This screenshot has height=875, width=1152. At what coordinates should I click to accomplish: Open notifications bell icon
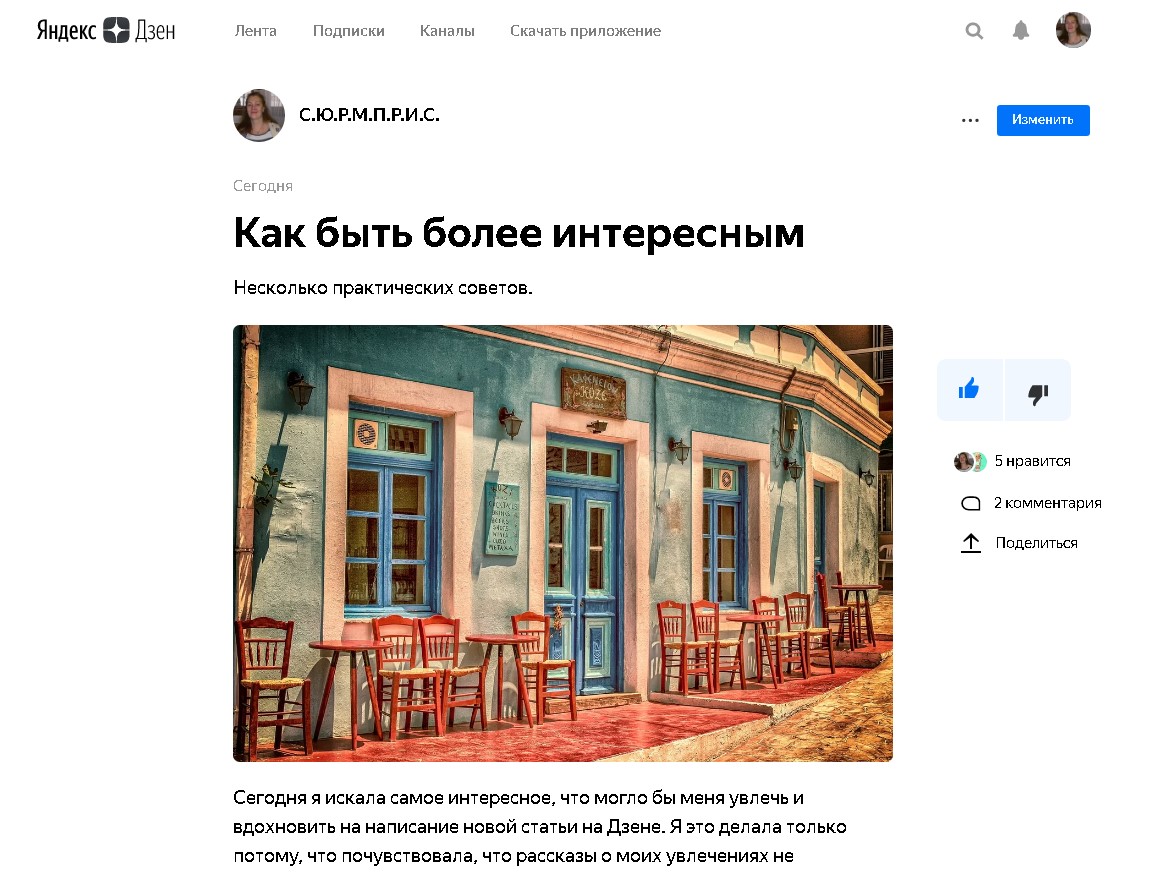[1020, 31]
